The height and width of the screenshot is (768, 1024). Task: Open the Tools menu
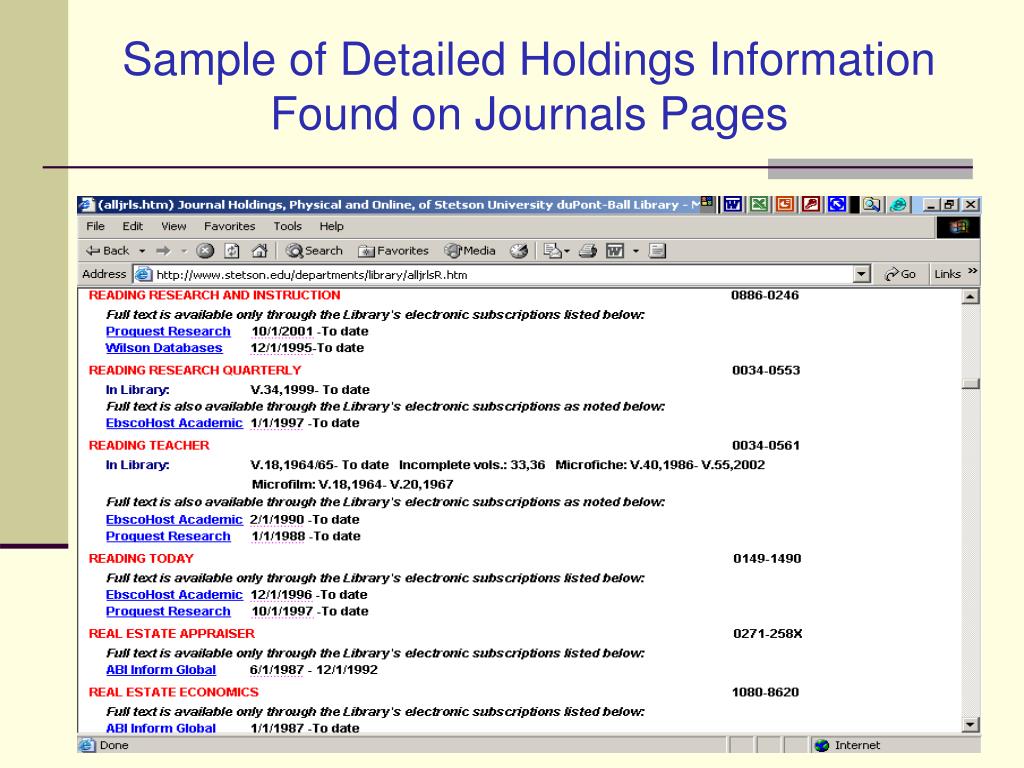(287, 227)
